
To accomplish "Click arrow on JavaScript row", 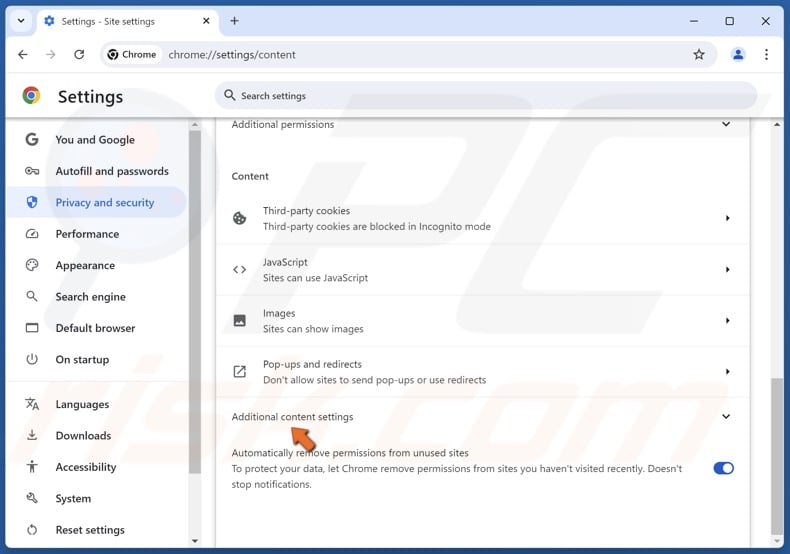I will pos(728,269).
